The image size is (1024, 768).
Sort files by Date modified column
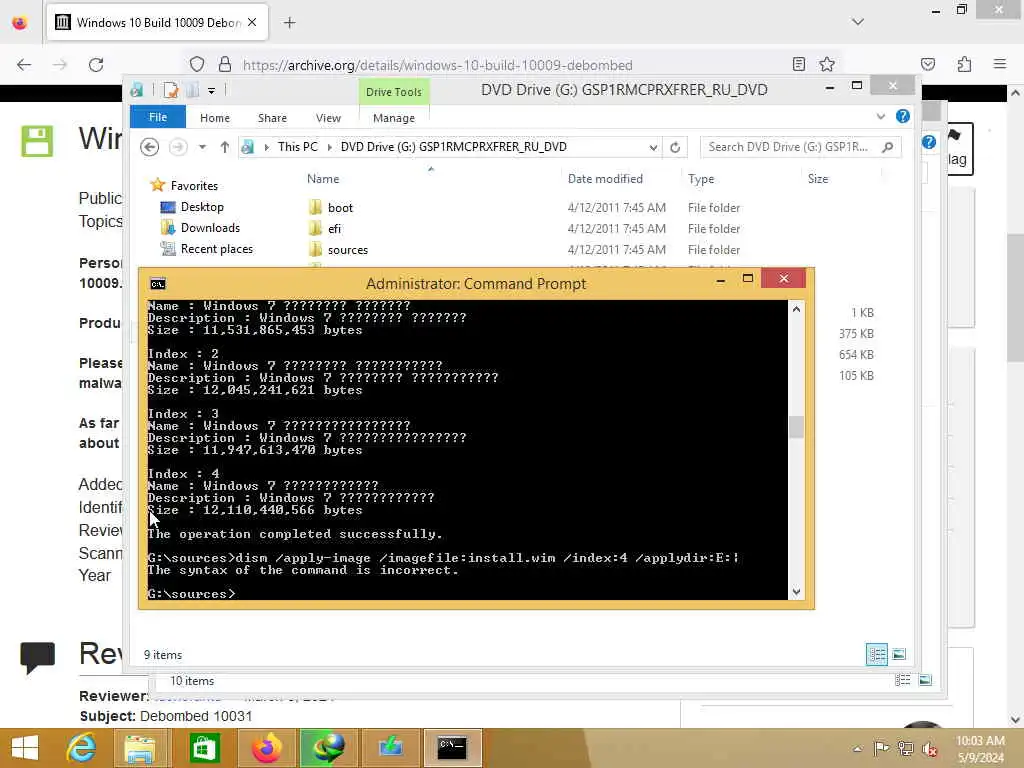click(605, 178)
